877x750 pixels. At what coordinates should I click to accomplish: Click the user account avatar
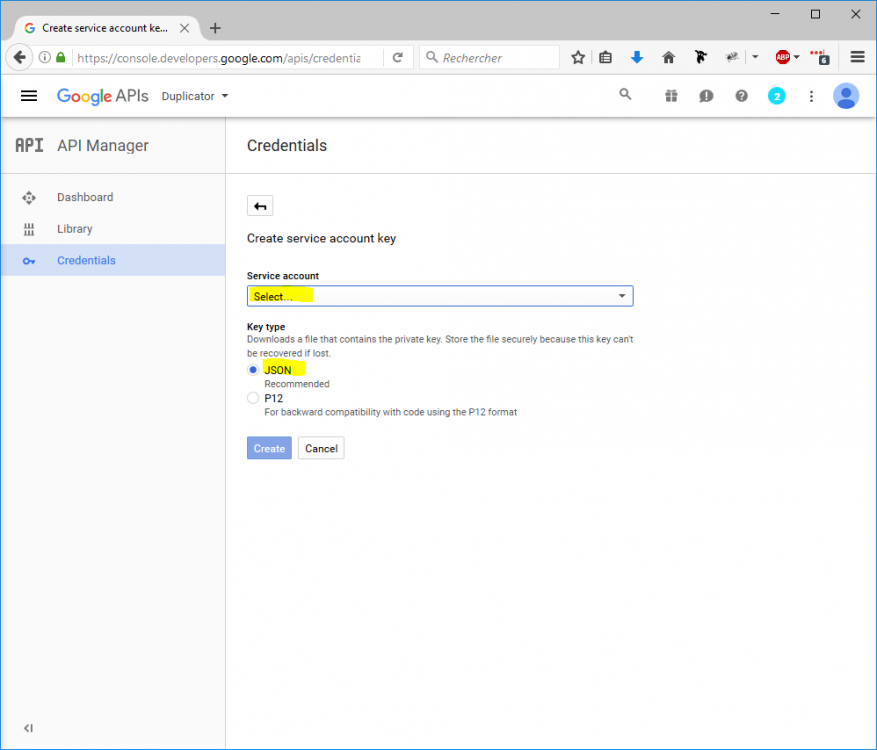(846, 96)
